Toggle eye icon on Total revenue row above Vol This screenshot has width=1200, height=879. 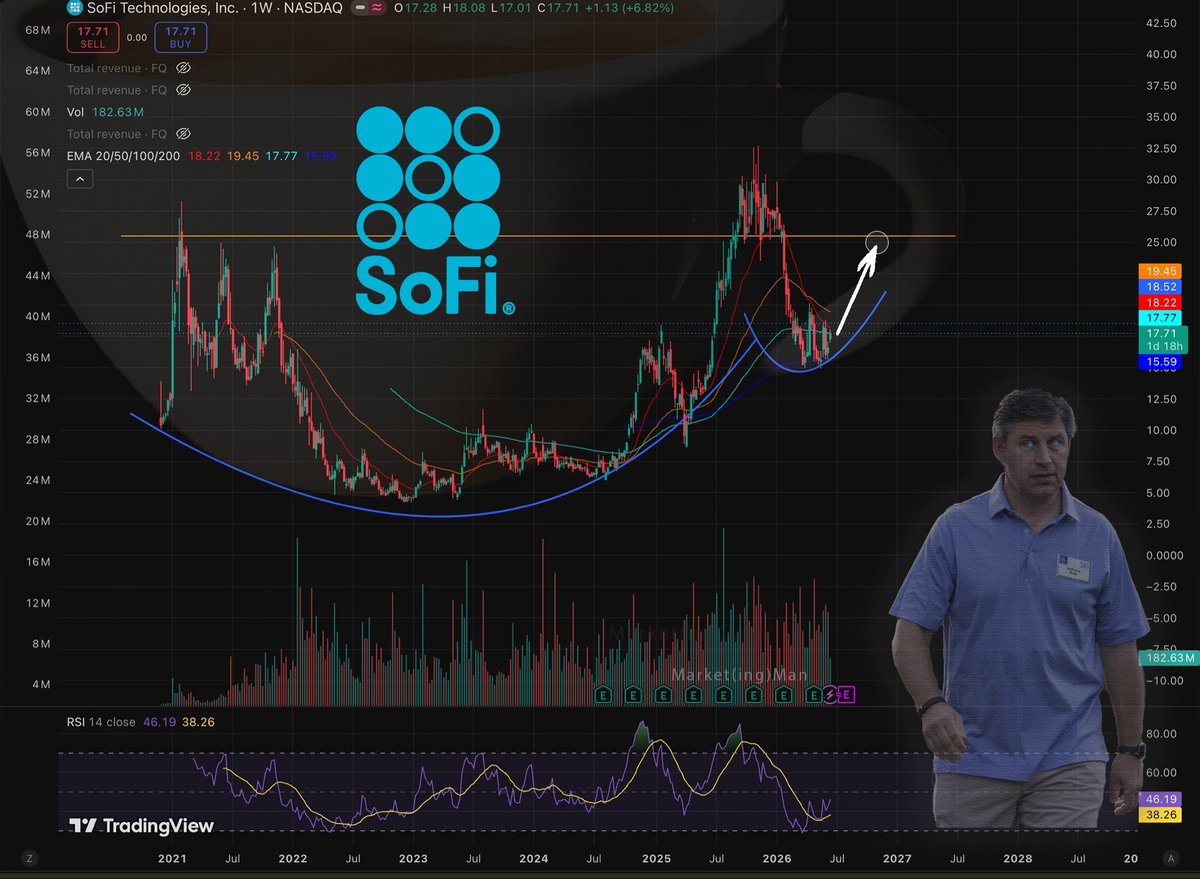click(x=183, y=90)
